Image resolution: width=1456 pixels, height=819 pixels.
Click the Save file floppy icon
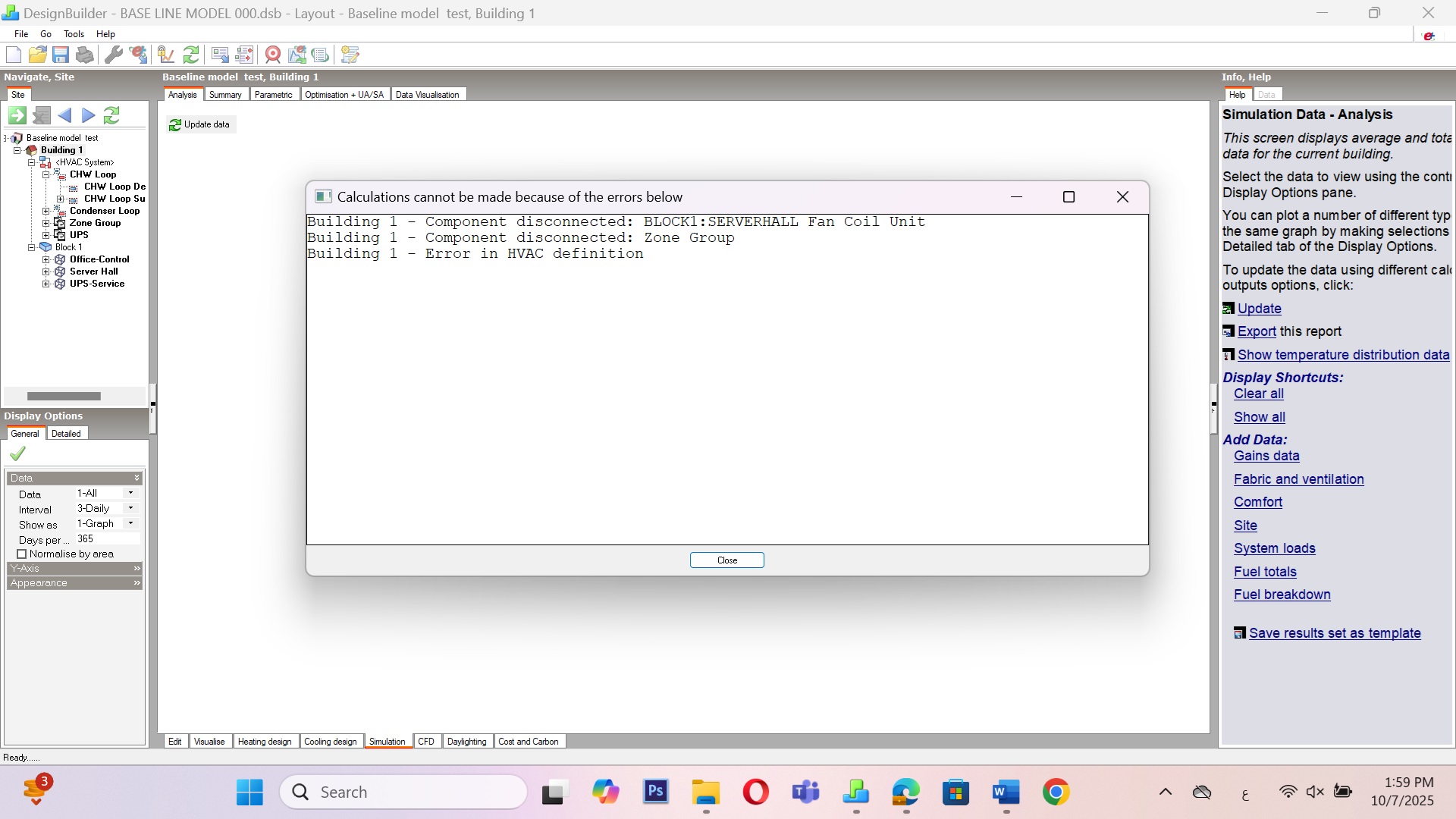[x=61, y=55]
